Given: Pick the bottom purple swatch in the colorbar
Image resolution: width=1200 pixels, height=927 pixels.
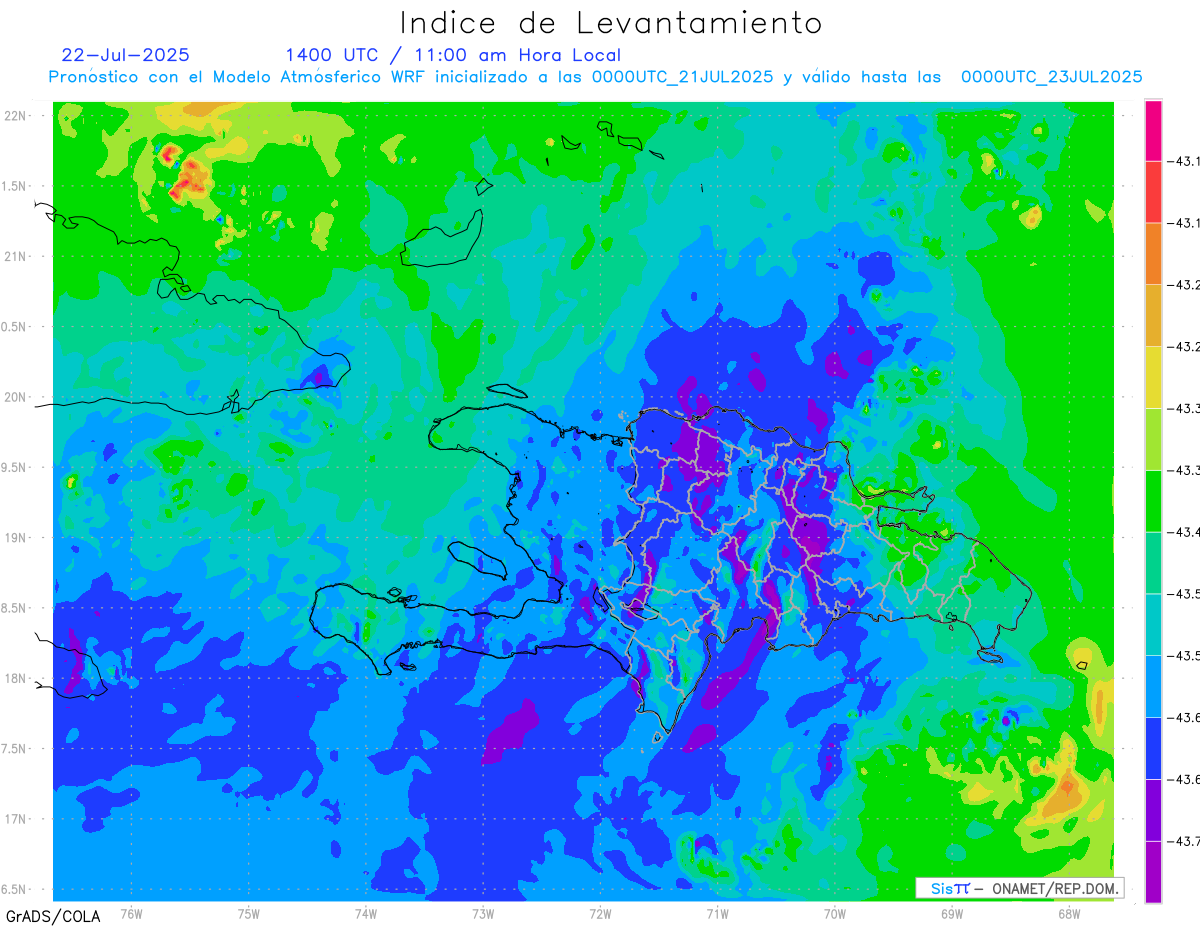Looking at the screenshot, I should pyautogui.click(x=1153, y=872).
